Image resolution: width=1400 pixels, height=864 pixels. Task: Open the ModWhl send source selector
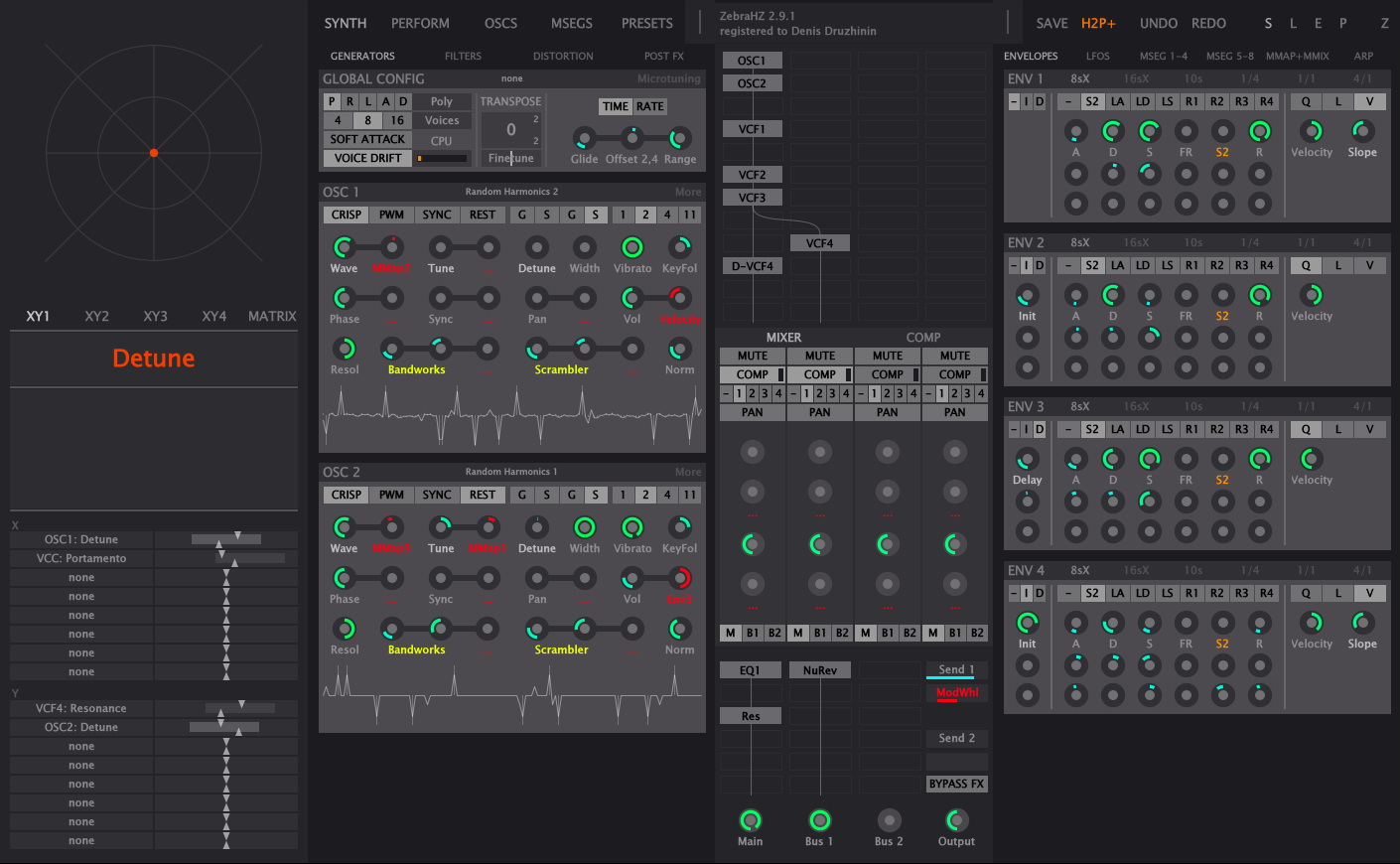click(x=957, y=693)
